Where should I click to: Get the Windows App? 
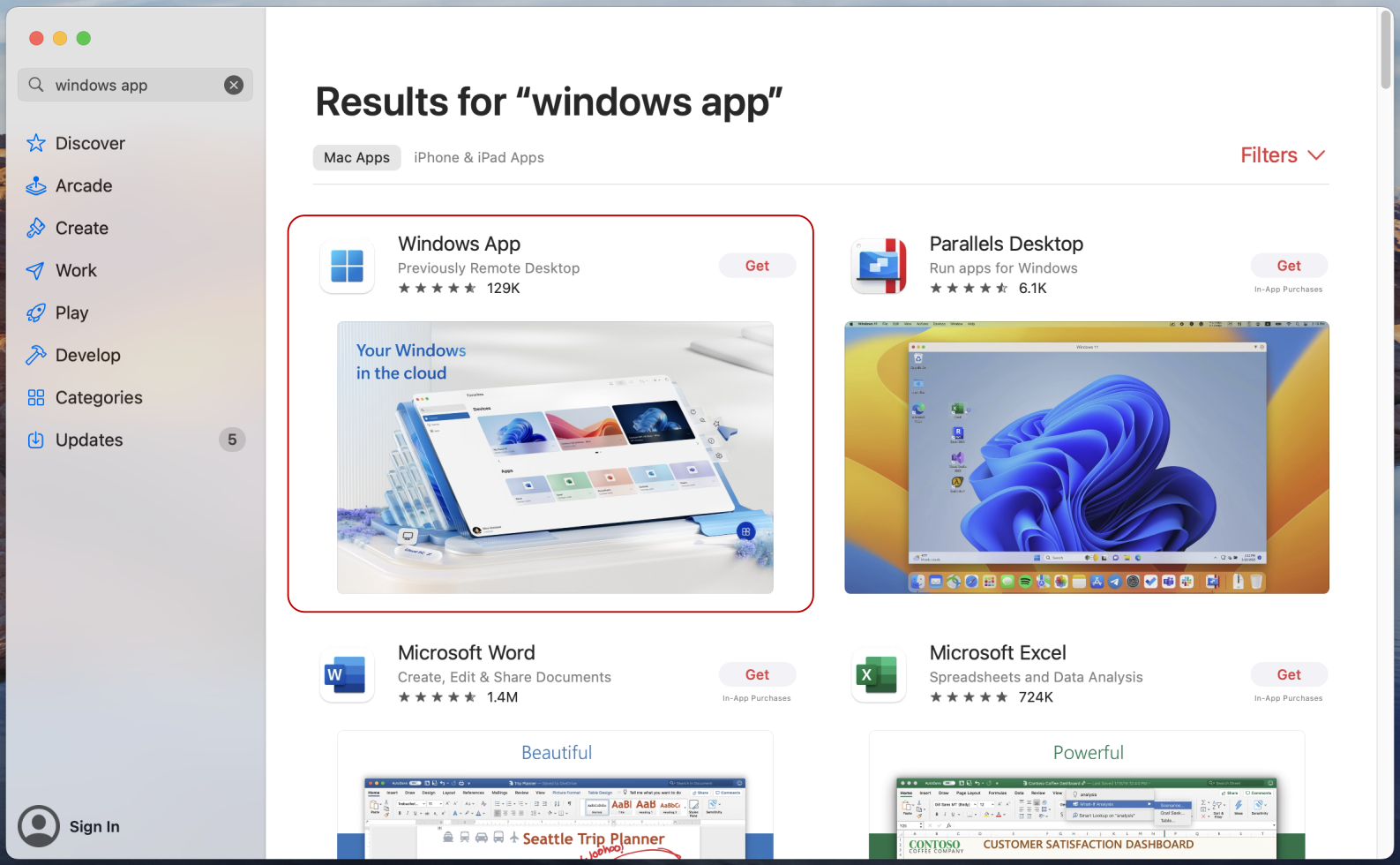coord(757,266)
